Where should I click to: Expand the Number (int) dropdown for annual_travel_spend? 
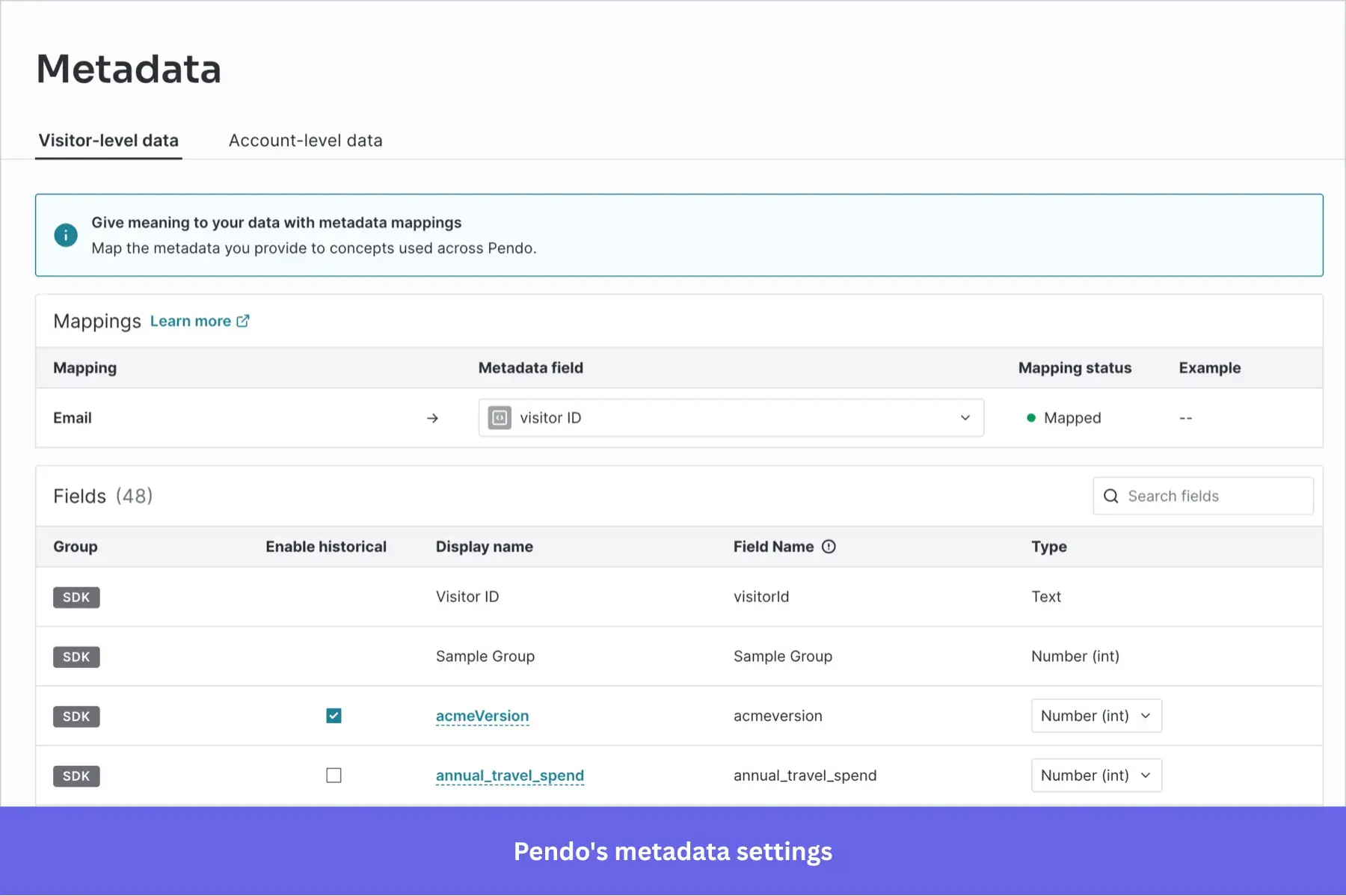pyautogui.click(x=1095, y=775)
